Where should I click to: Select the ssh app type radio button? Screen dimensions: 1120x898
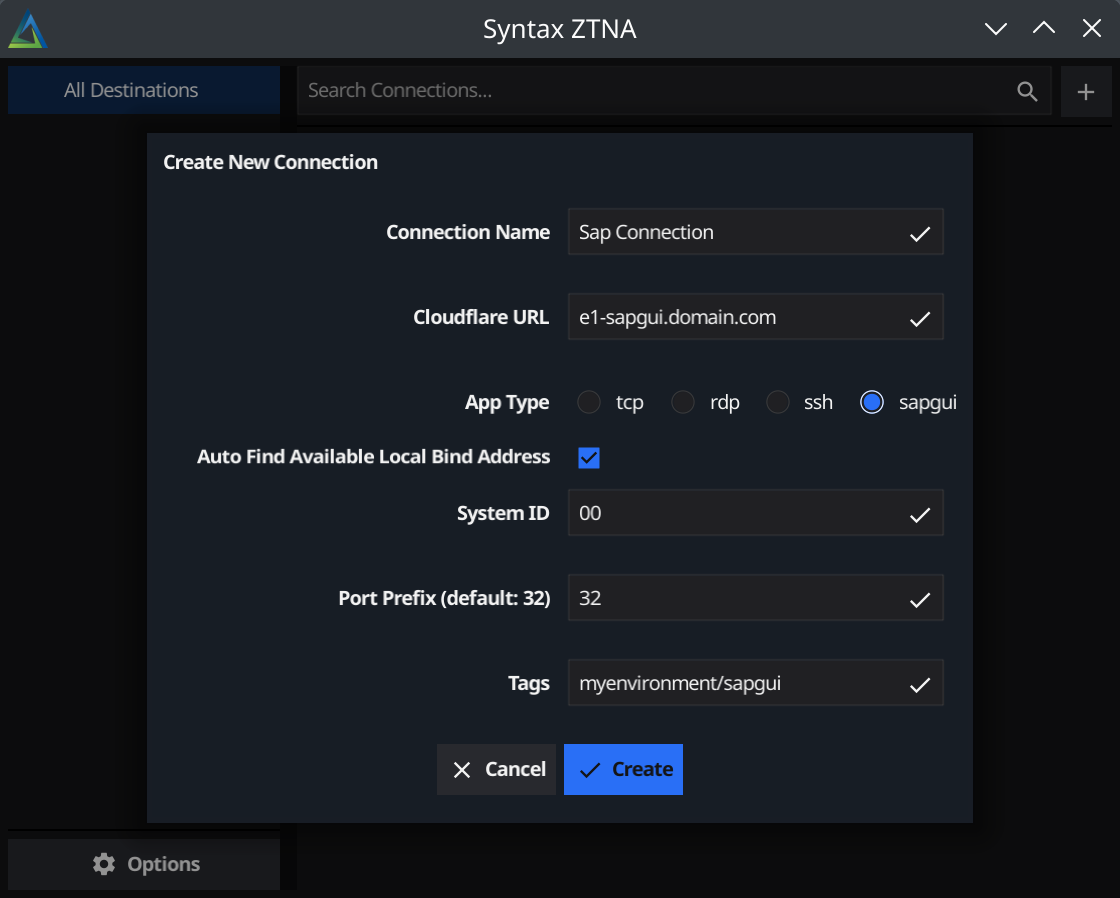tap(777, 401)
